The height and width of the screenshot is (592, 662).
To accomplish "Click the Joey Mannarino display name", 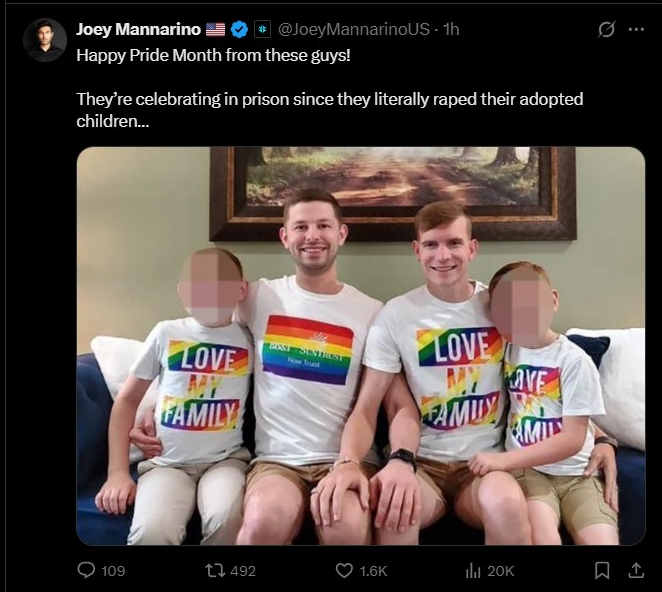I will click(x=138, y=29).
